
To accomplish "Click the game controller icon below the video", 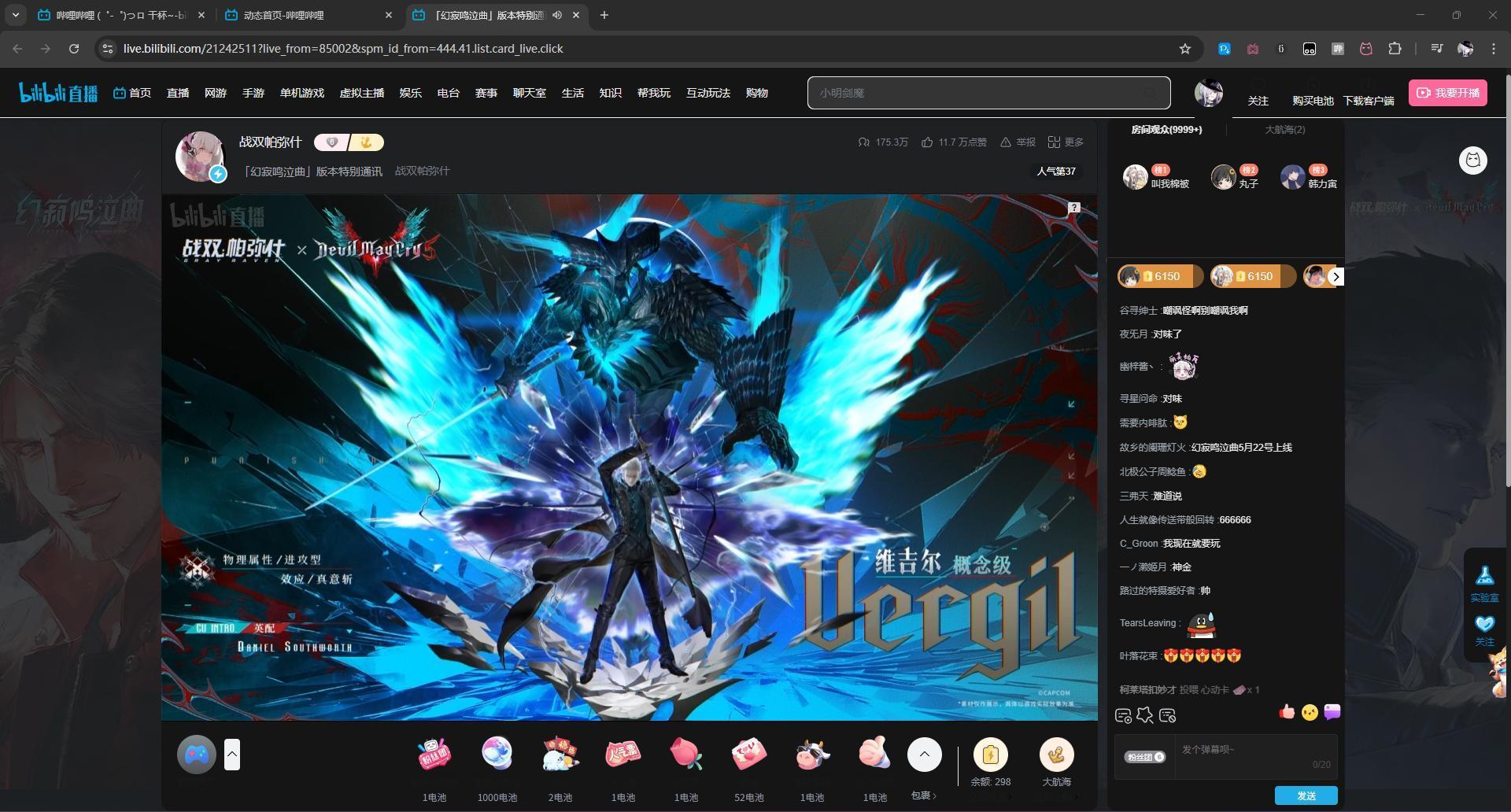I will click(196, 755).
